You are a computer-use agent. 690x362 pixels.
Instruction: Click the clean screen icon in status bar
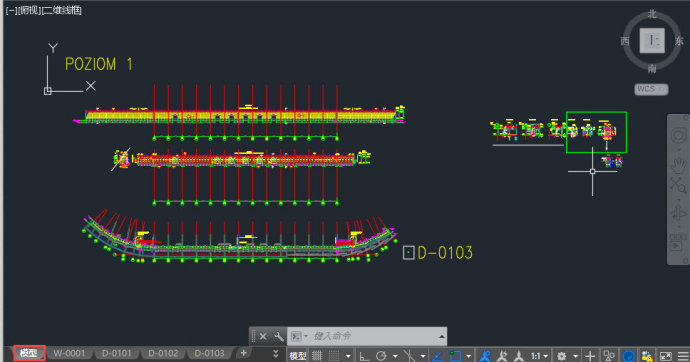point(665,355)
